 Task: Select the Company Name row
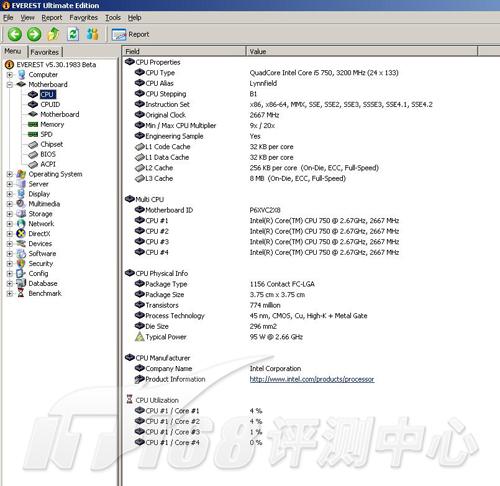coord(218,369)
